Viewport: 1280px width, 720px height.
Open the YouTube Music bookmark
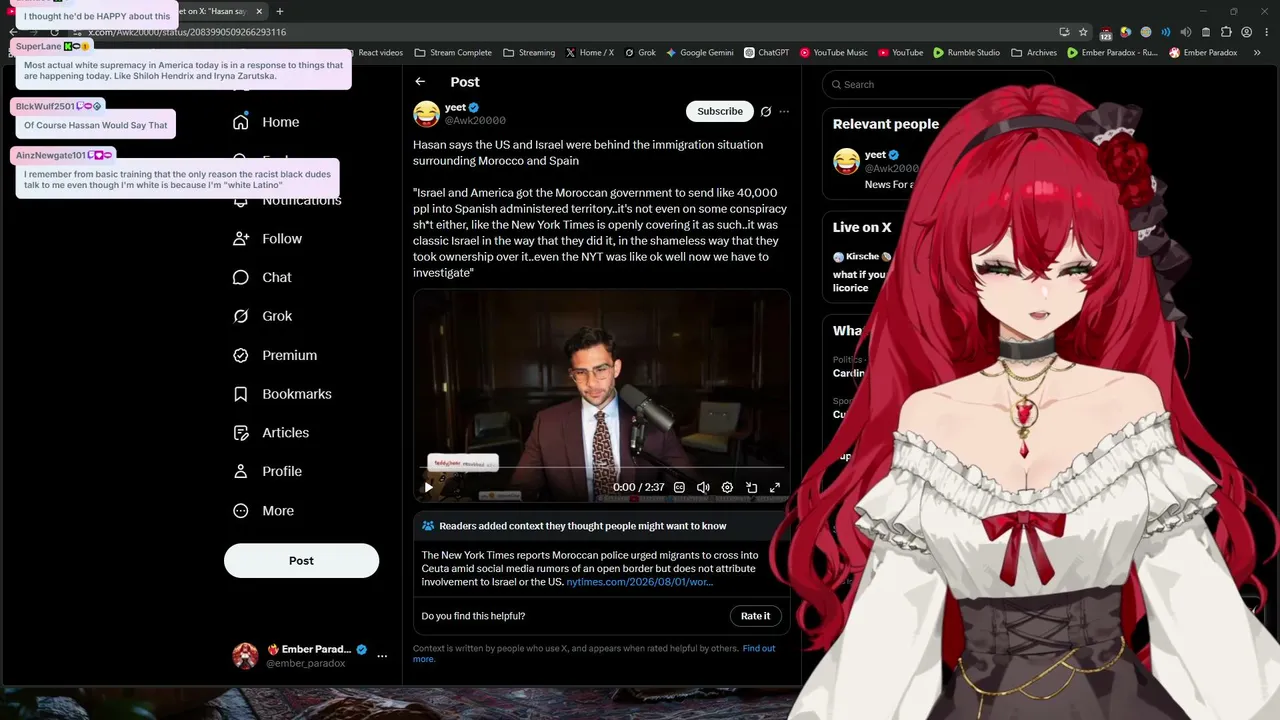pyautogui.click(x=834, y=53)
